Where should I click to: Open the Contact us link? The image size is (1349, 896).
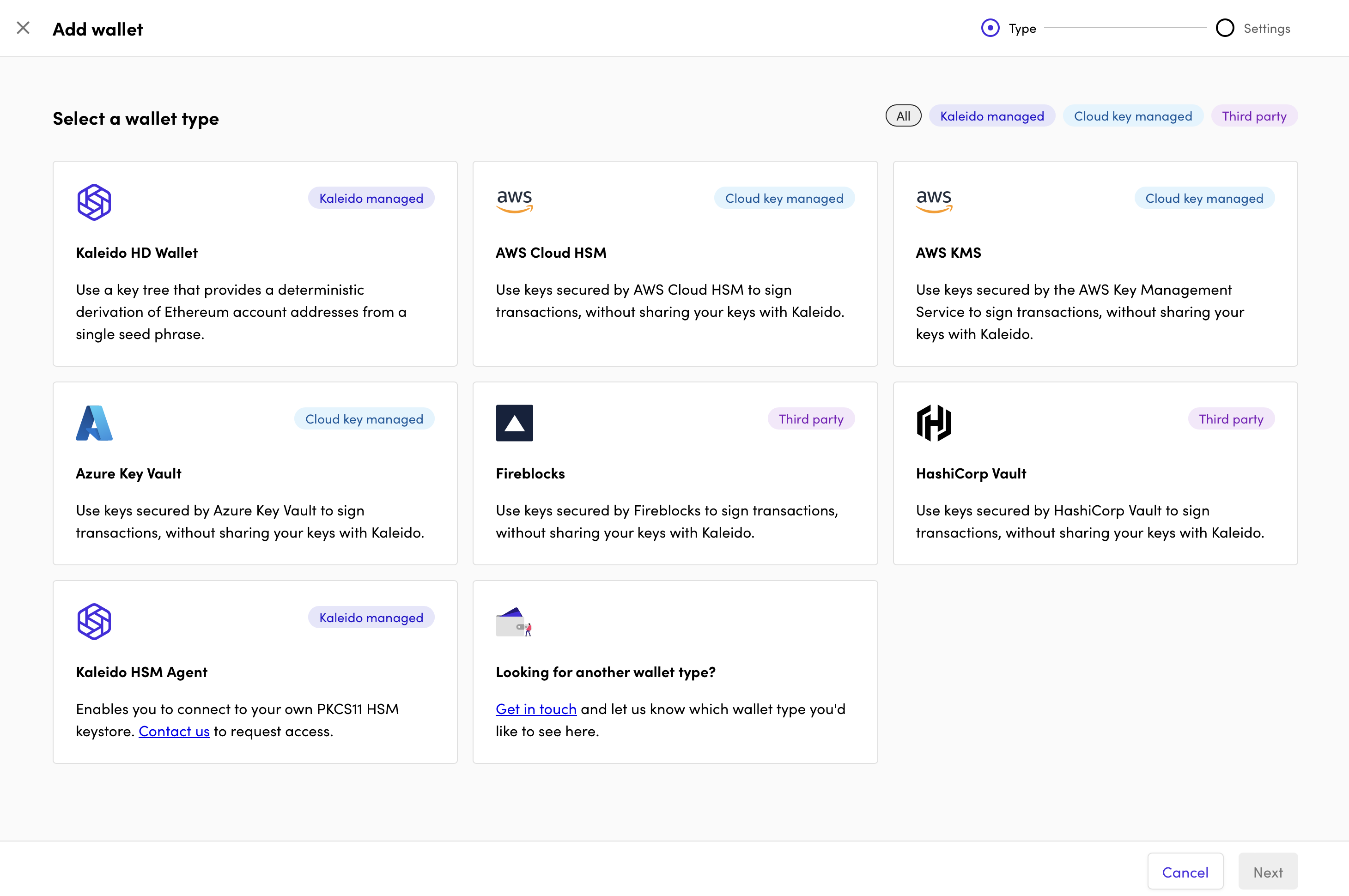coord(174,731)
